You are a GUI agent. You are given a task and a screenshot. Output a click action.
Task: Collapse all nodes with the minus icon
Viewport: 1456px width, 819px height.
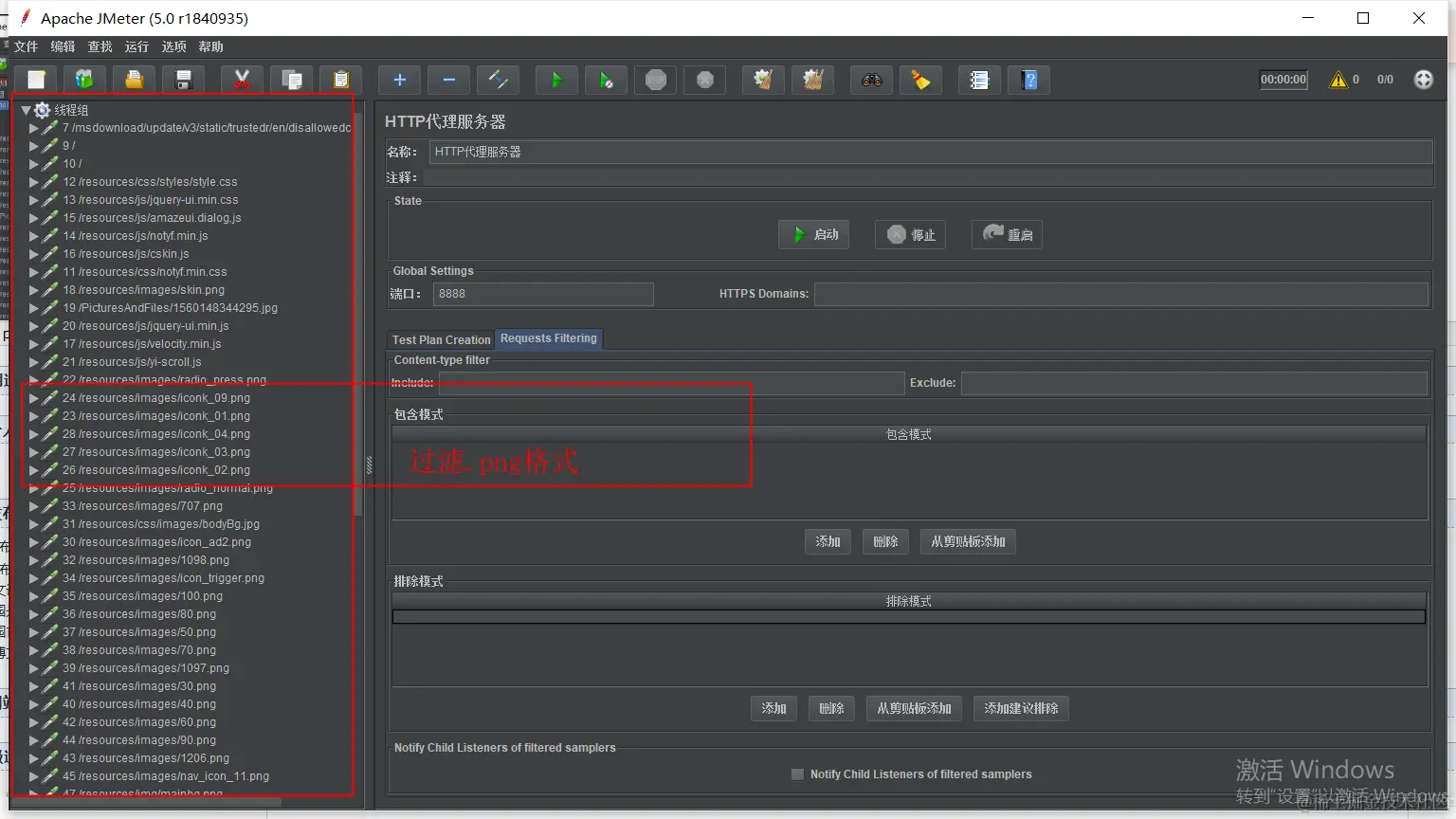[449, 81]
